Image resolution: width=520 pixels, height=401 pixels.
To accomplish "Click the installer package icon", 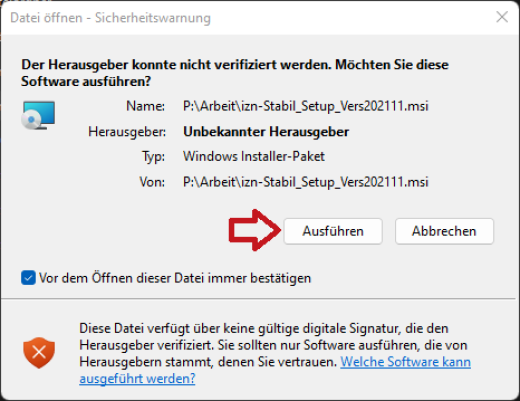I will (x=38, y=115).
